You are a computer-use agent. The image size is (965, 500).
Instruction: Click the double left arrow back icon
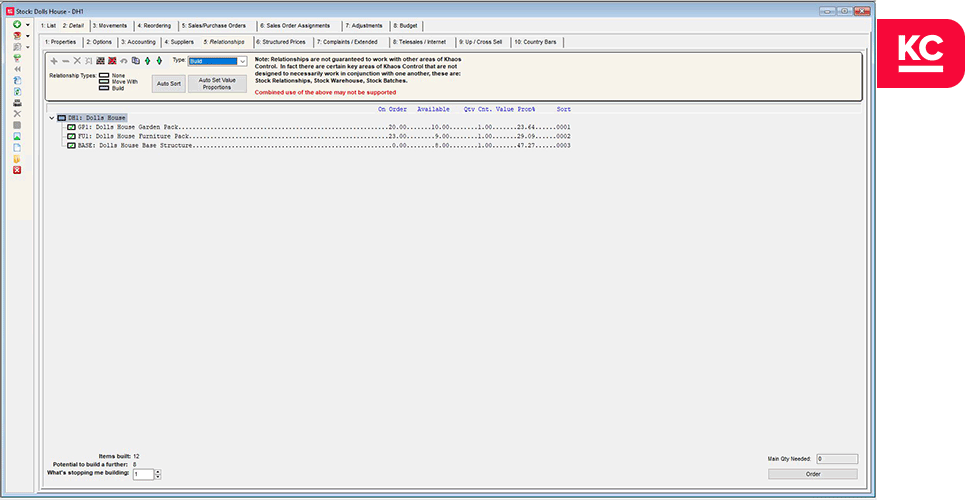click(17, 70)
